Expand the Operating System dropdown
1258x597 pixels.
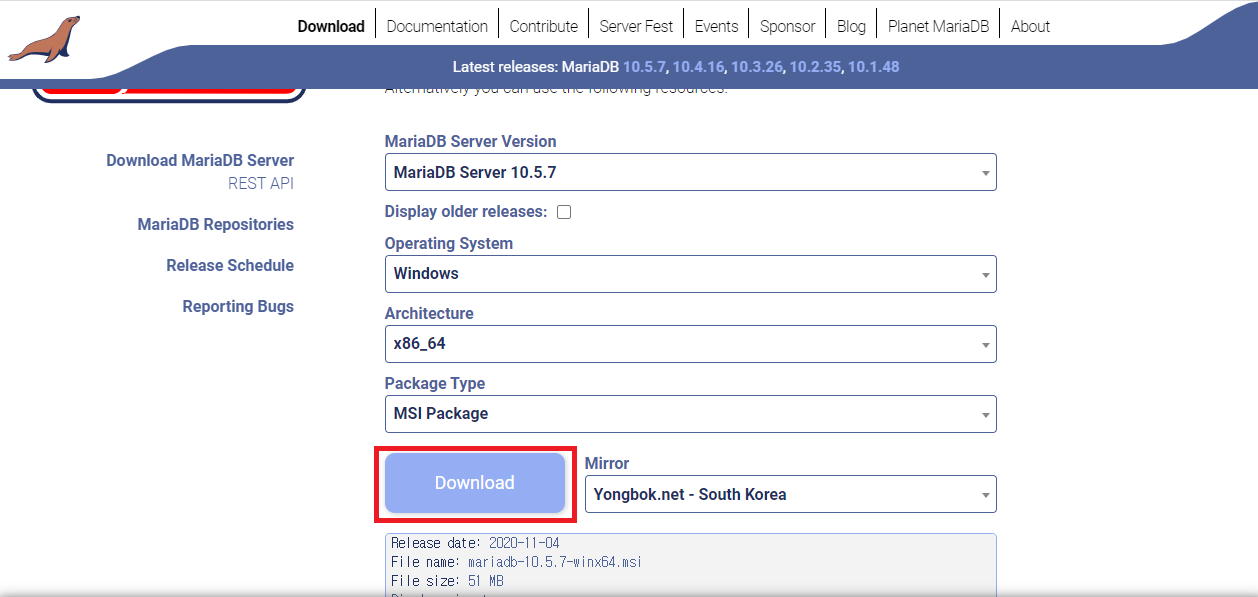click(690, 274)
